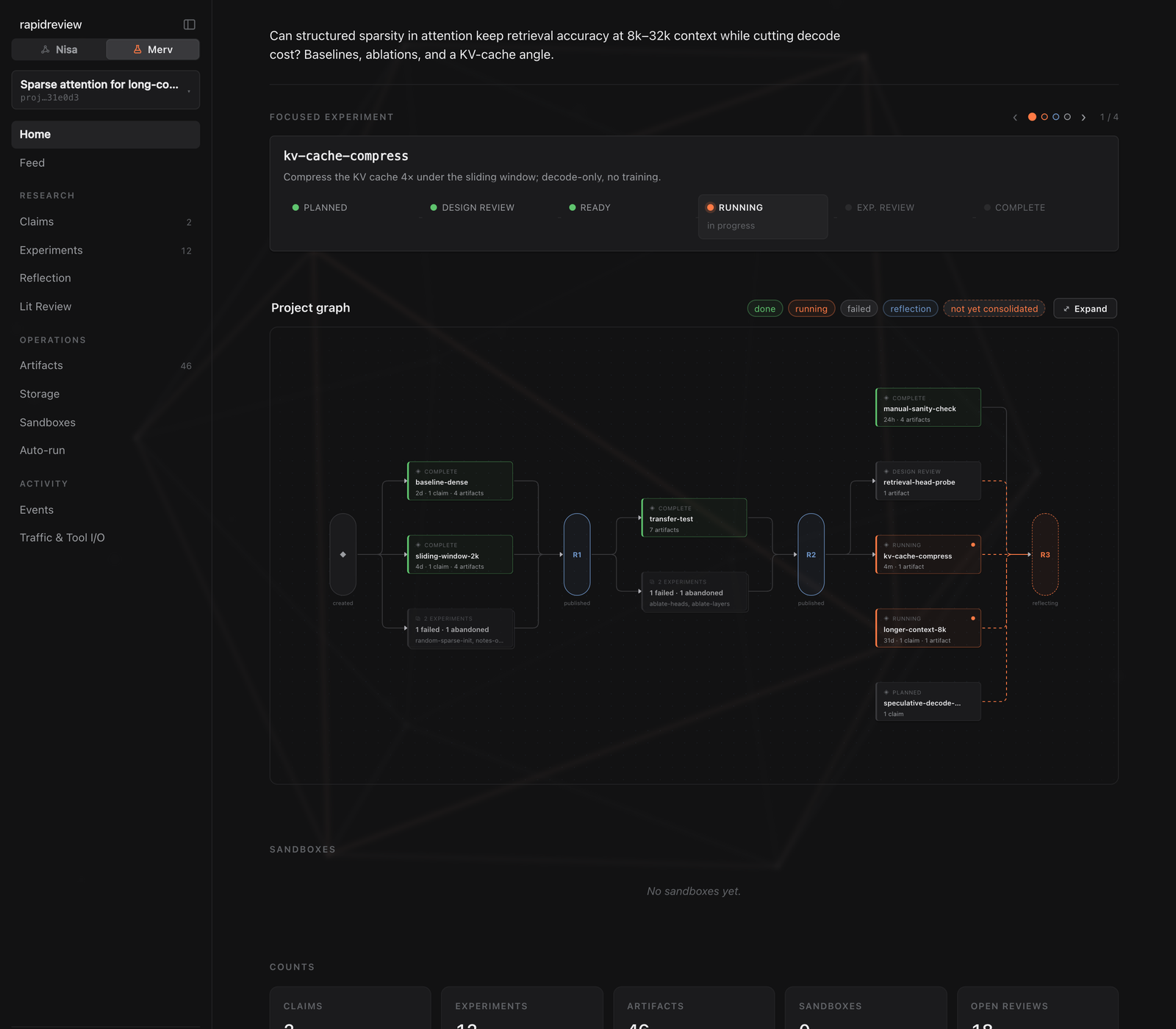Viewport: 1176px width, 1029px height.
Task: Open the R2 reflection node
Action: [811, 554]
